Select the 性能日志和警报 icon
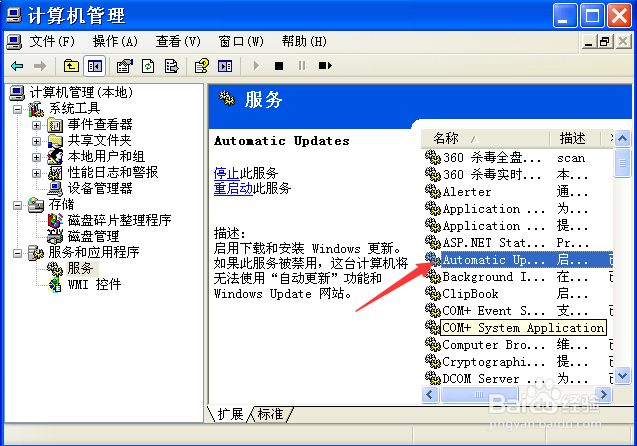Image resolution: width=637 pixels, height=446 pixels. pos(55,173)
